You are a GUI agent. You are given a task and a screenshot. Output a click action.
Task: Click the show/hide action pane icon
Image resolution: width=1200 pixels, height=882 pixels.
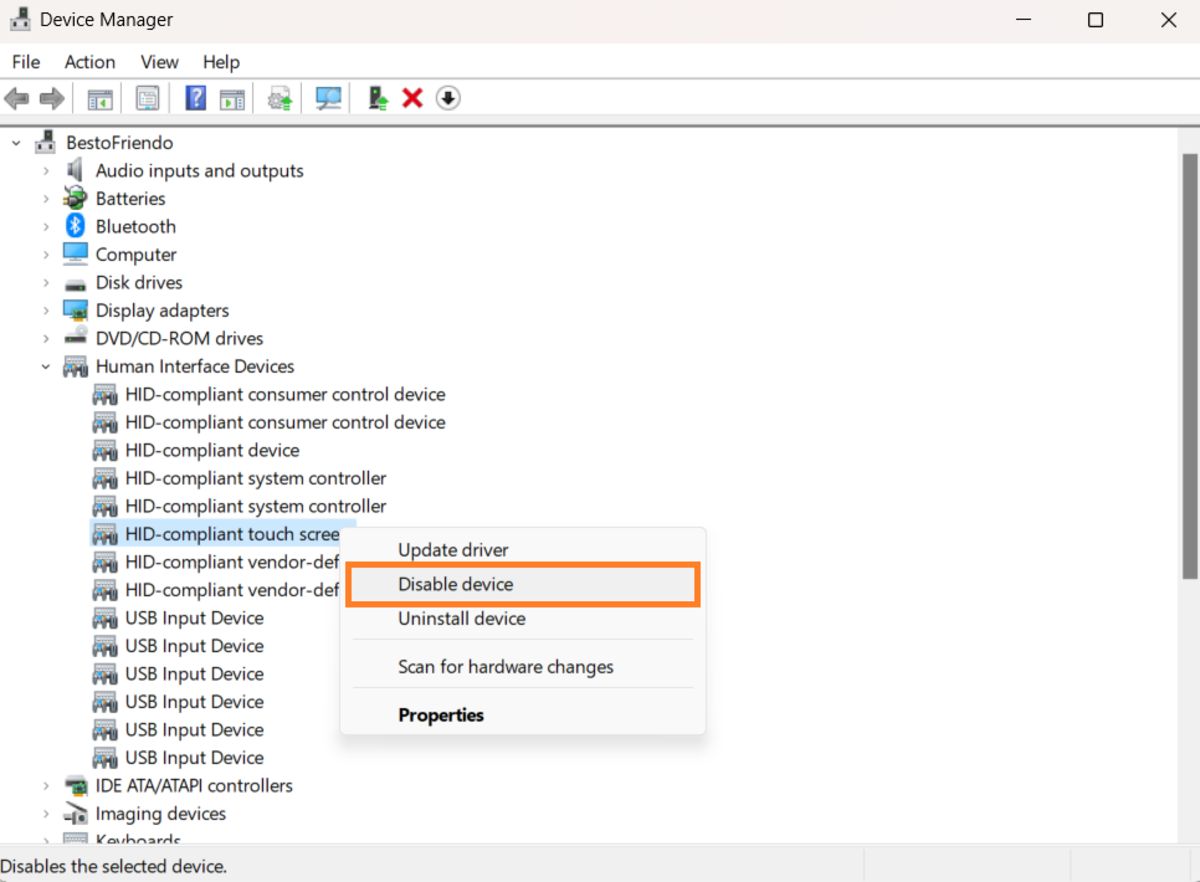click(x=233, y=97)
